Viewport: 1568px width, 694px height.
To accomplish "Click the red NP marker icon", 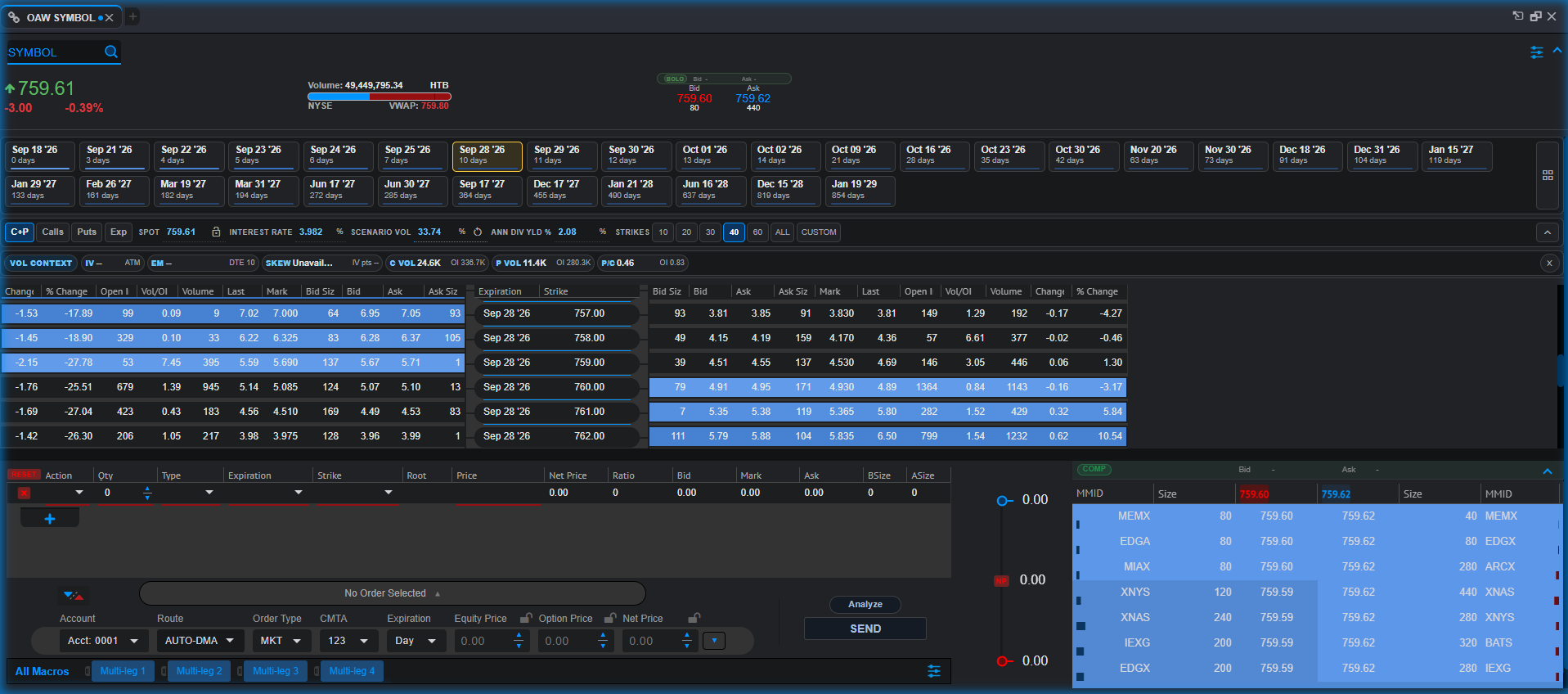I will tap(1001, 580).
